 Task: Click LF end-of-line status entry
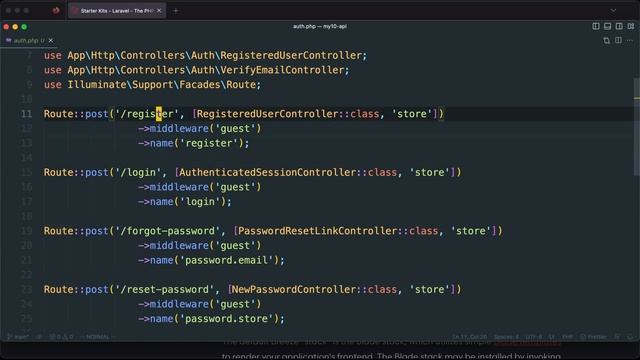(552, 337)
